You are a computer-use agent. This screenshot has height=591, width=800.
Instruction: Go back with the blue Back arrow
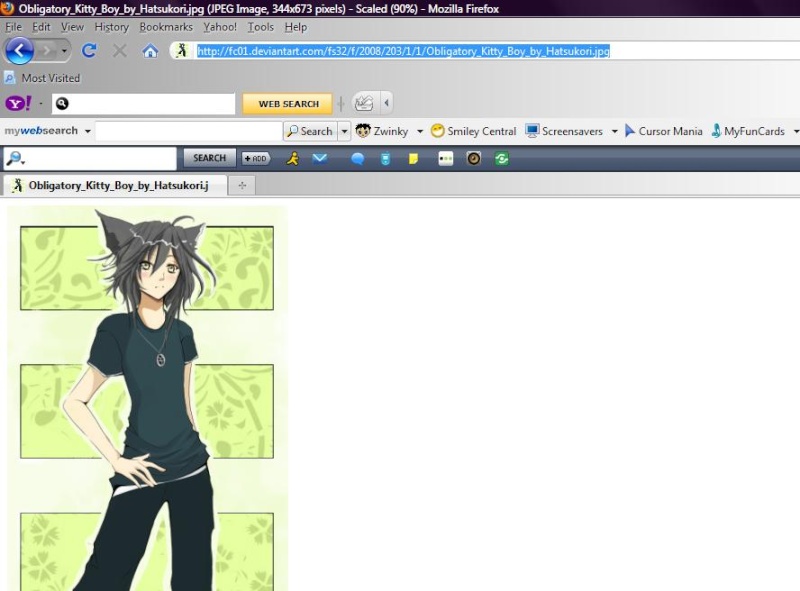[19, 51]
